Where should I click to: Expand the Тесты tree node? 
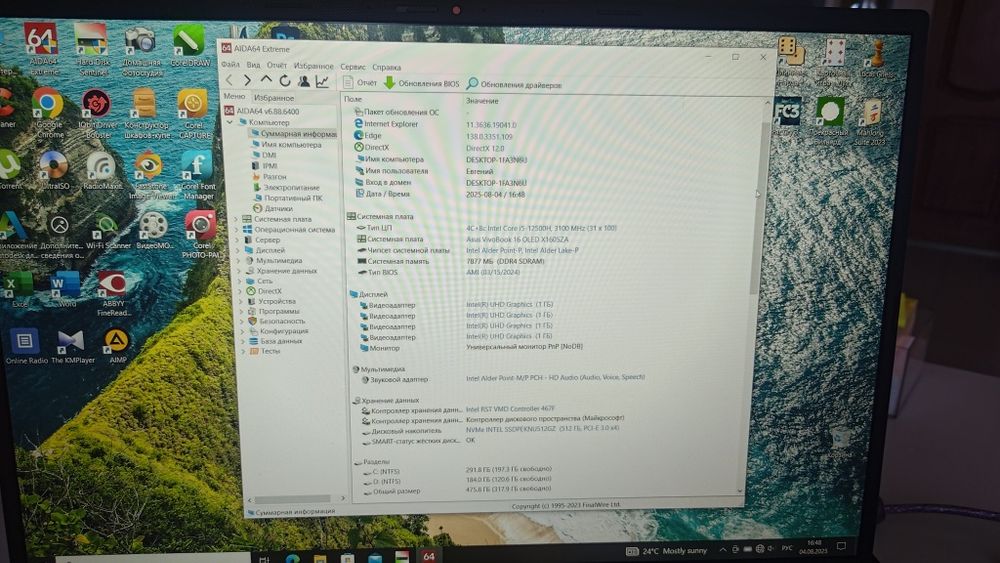pyautogui.click(x=244, y=351)
